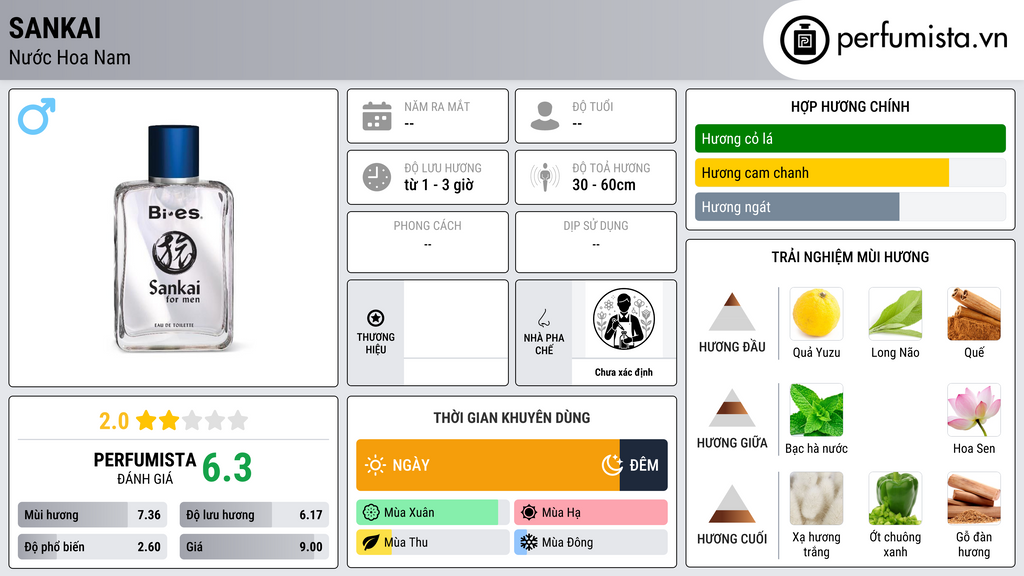Click the Giá 9.00 score bar
The height and width of the screenshot is (576, 1024).
point(254,547)
